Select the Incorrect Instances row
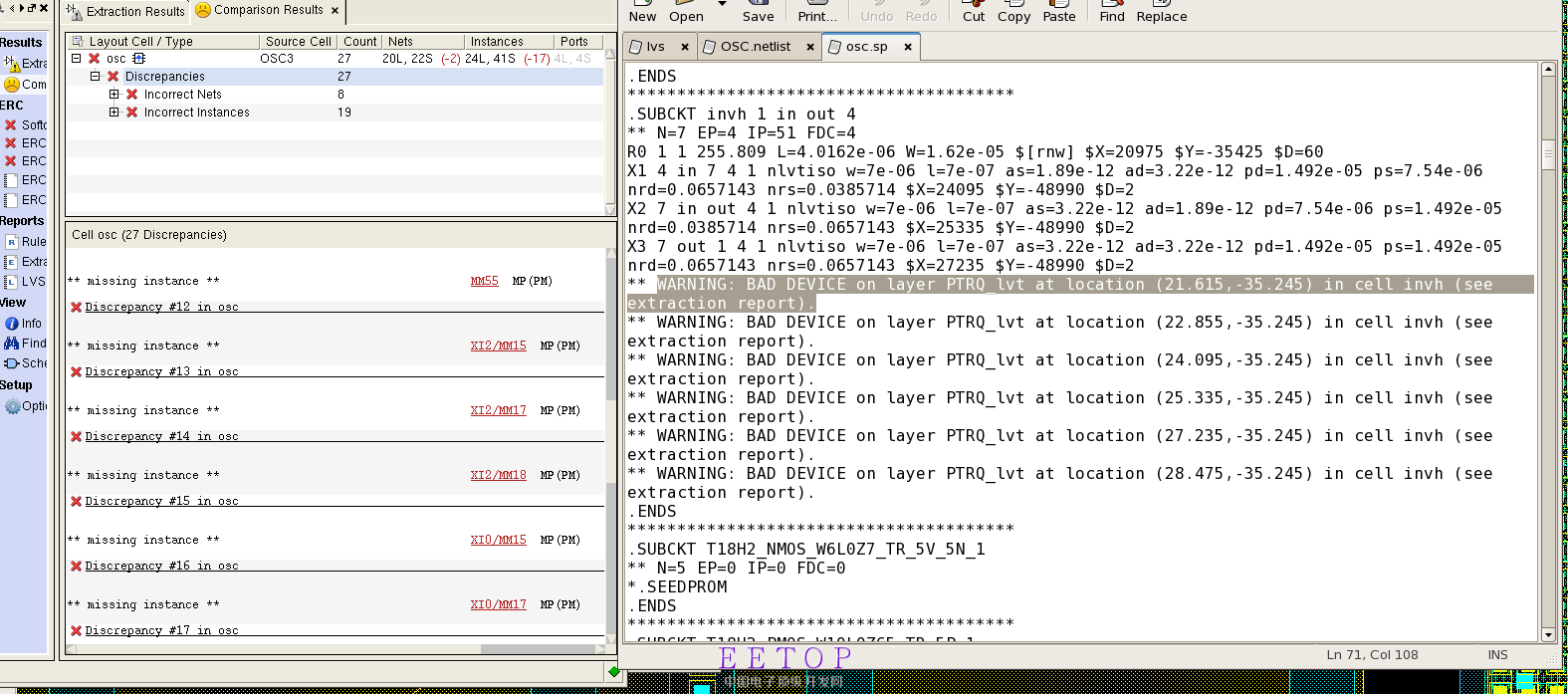Viewport: 1568px width, 694px height. (x=334, y=113)
